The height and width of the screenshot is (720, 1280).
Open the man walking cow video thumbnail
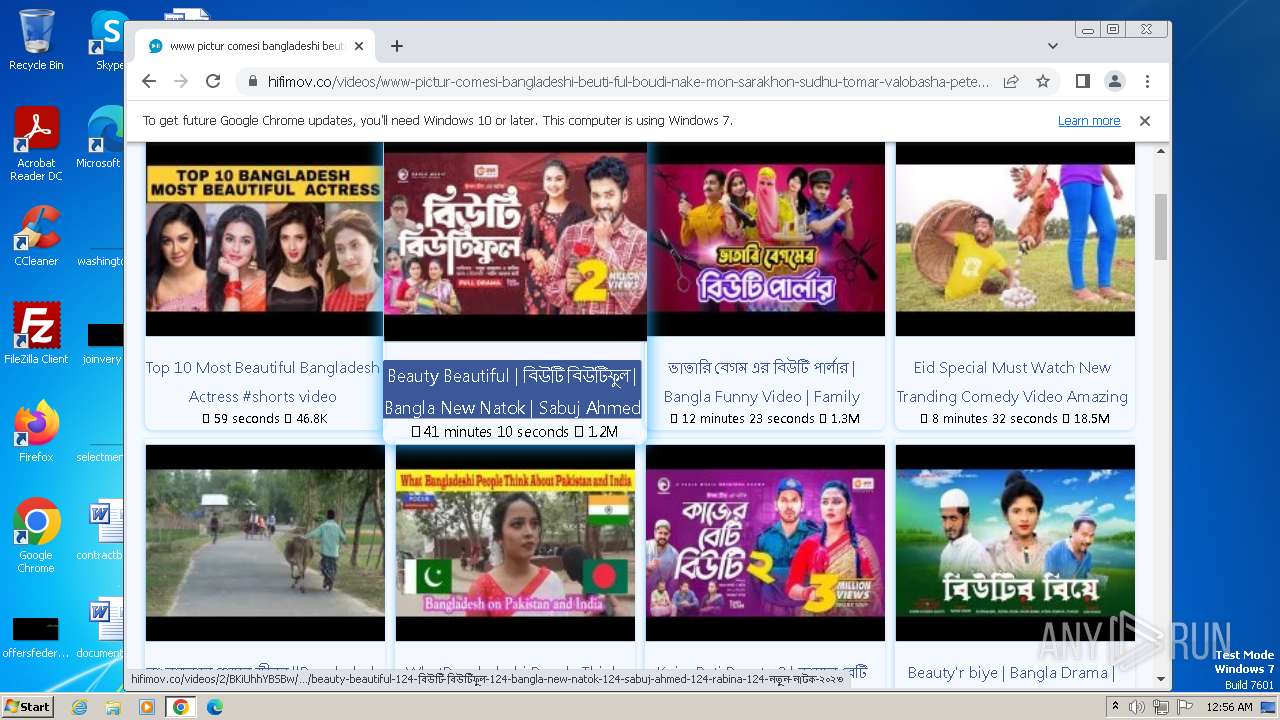coord(265,543)
